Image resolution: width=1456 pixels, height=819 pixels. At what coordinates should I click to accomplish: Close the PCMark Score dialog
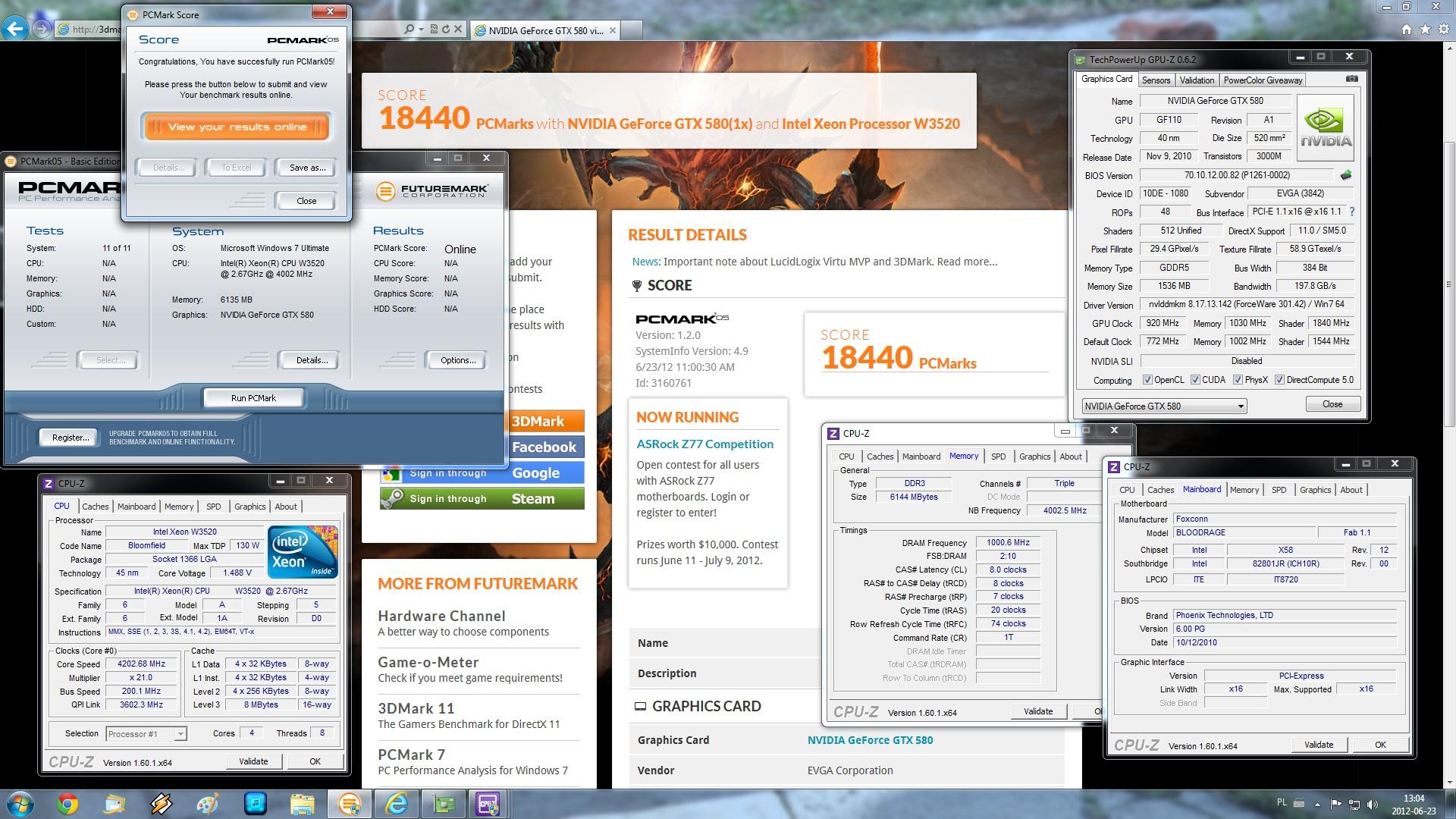click(x=306, y=201)
